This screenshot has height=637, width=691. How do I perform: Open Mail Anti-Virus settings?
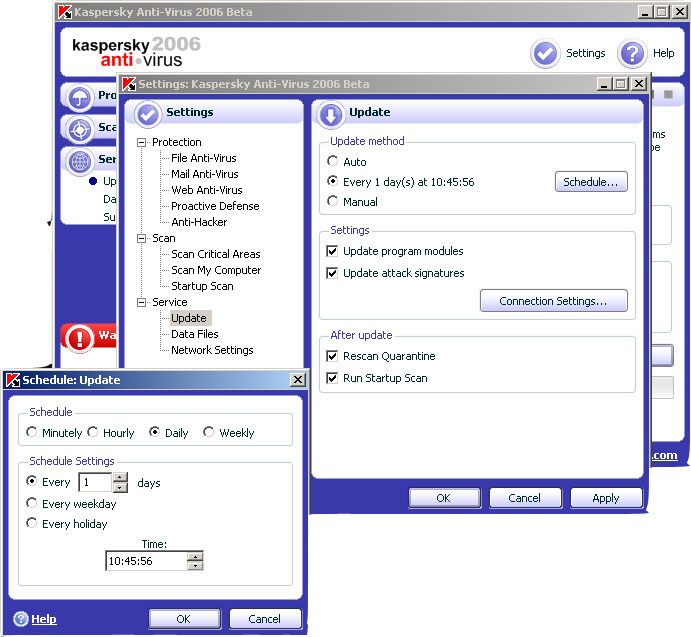coord(204,174)
